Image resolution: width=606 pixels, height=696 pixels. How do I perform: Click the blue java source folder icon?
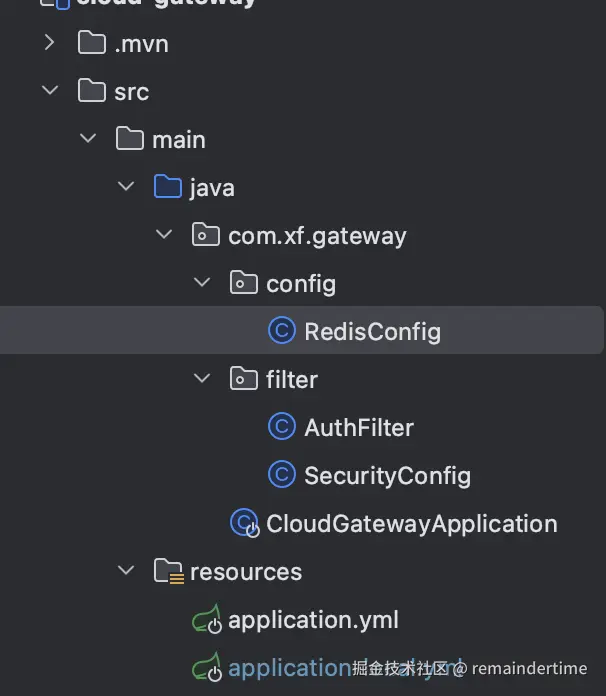coord(168,187)
